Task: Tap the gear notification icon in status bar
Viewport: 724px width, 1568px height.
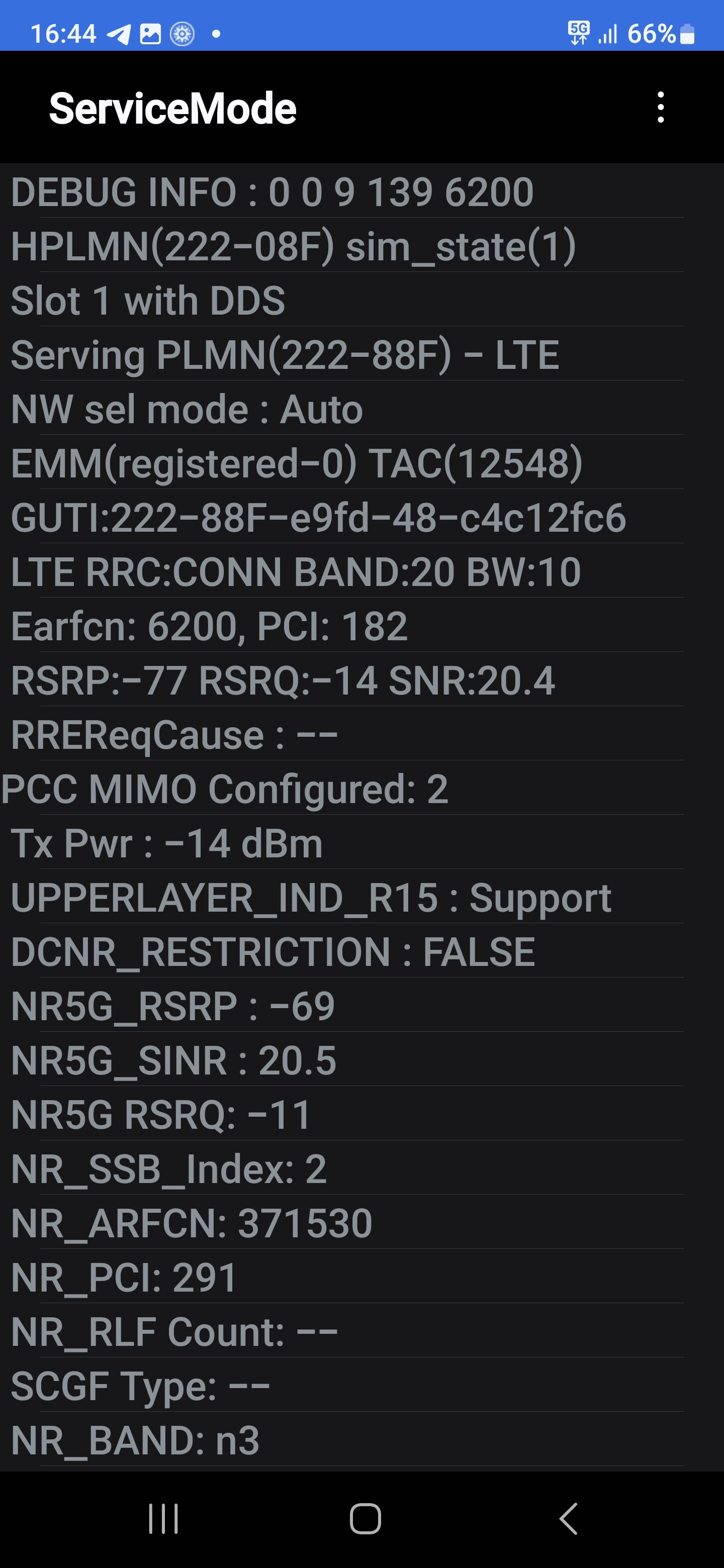Action: point(182,34)
